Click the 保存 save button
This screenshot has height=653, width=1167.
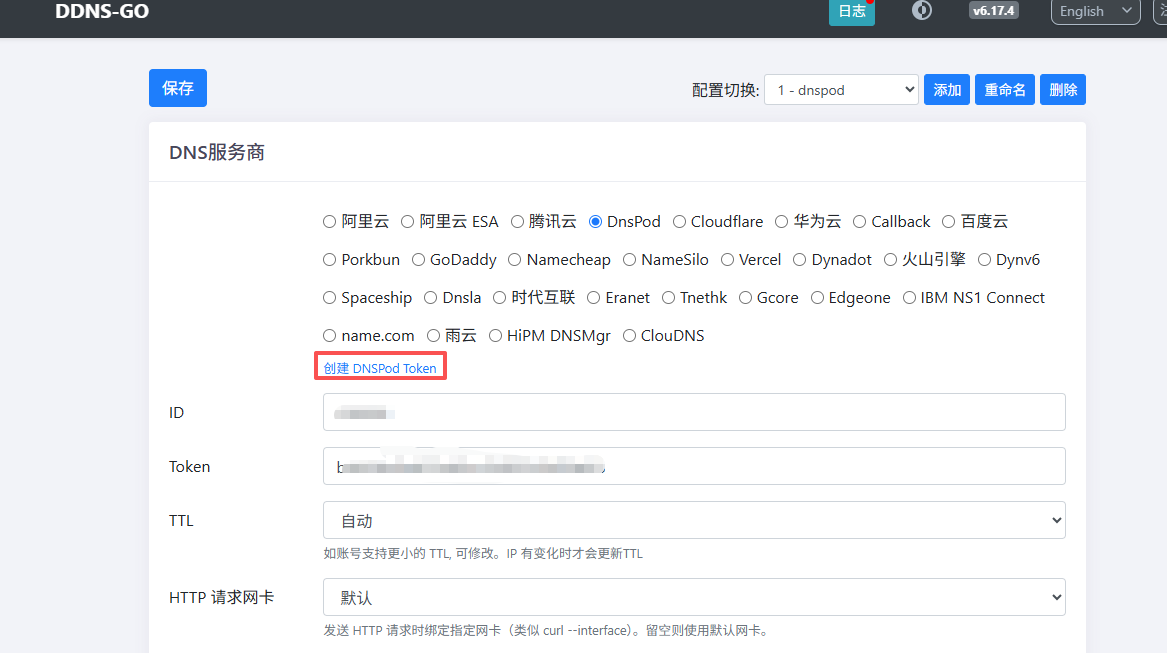tap(178, 88)
